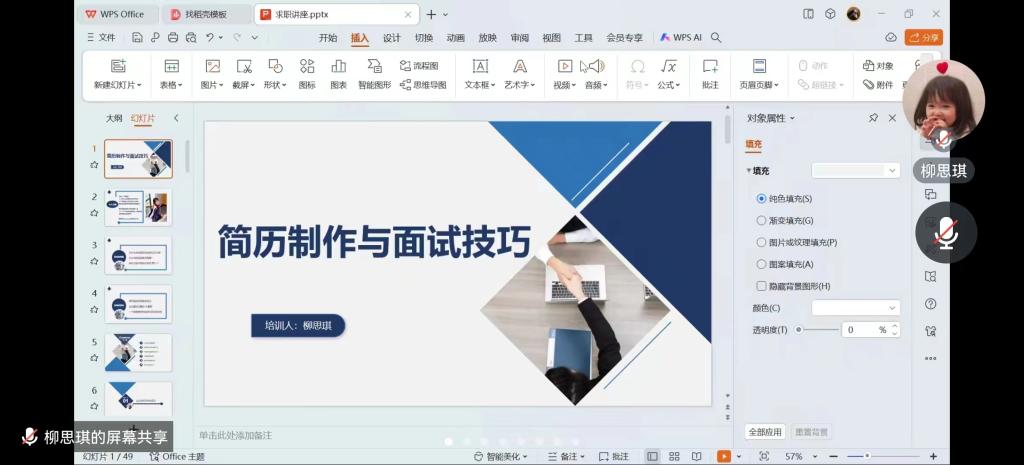Select the 渐变填充(G) radio button
Viewport: 1024px width, 465px height.
click(762, 220)
